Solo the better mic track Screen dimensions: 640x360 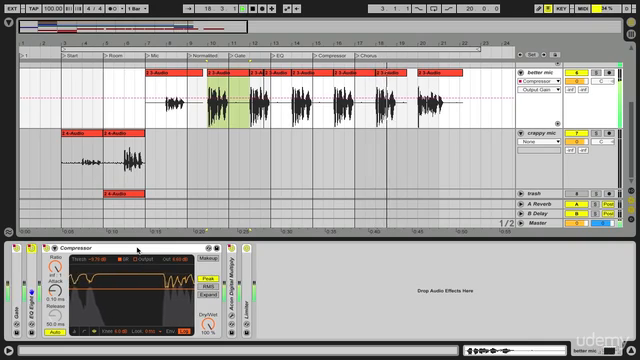tap(596, 73)
